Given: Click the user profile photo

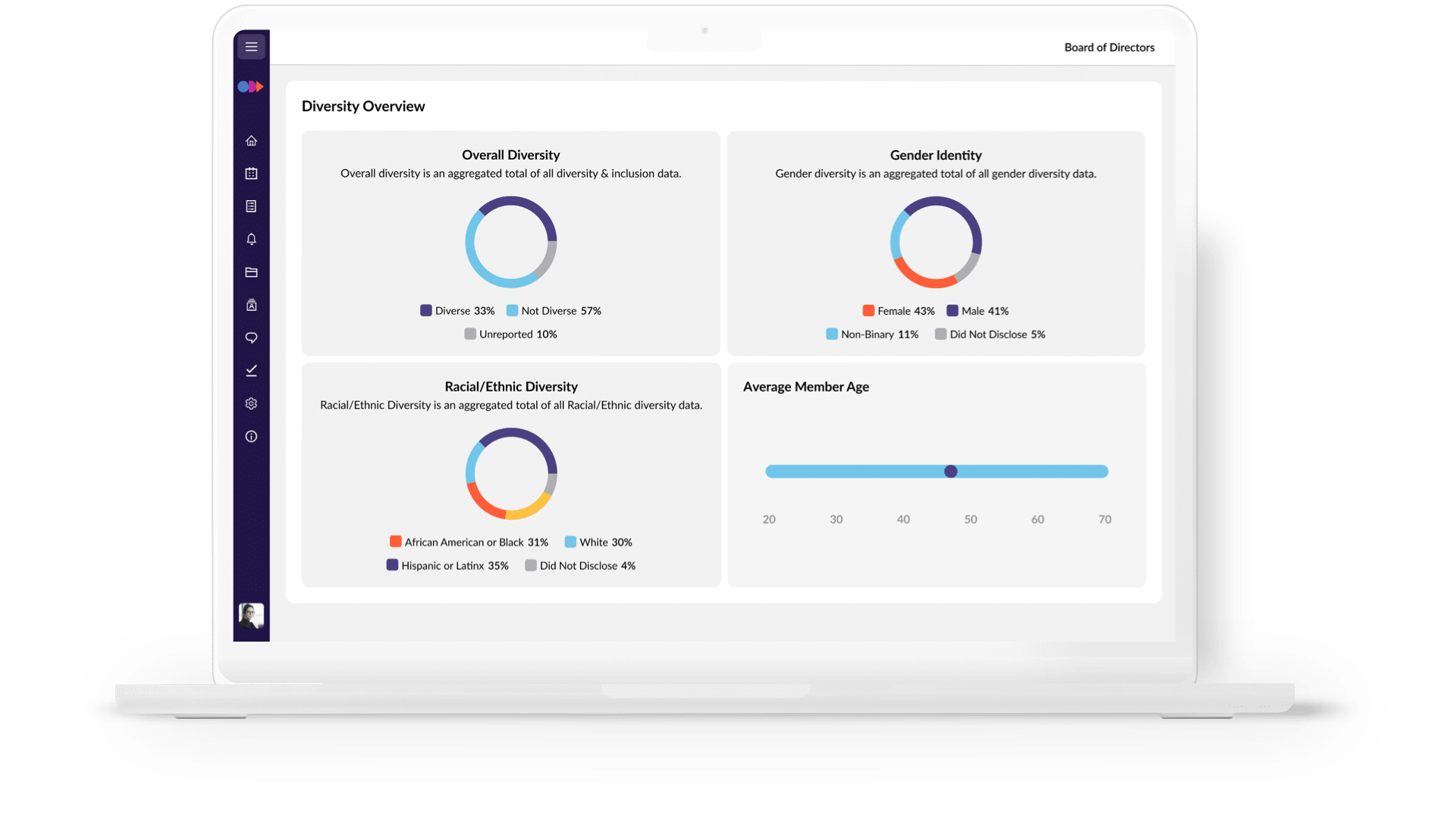Looking at the screenshot, I should coord(251,615).
